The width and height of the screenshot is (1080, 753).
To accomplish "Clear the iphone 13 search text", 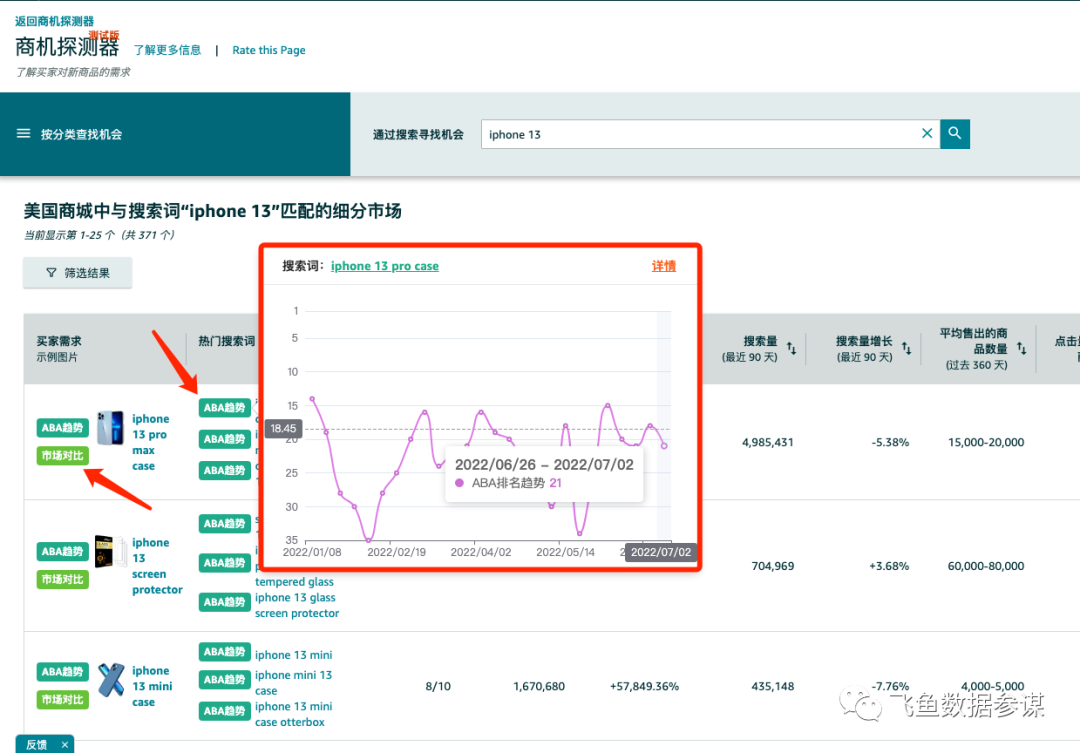I will tap(926, 134).
